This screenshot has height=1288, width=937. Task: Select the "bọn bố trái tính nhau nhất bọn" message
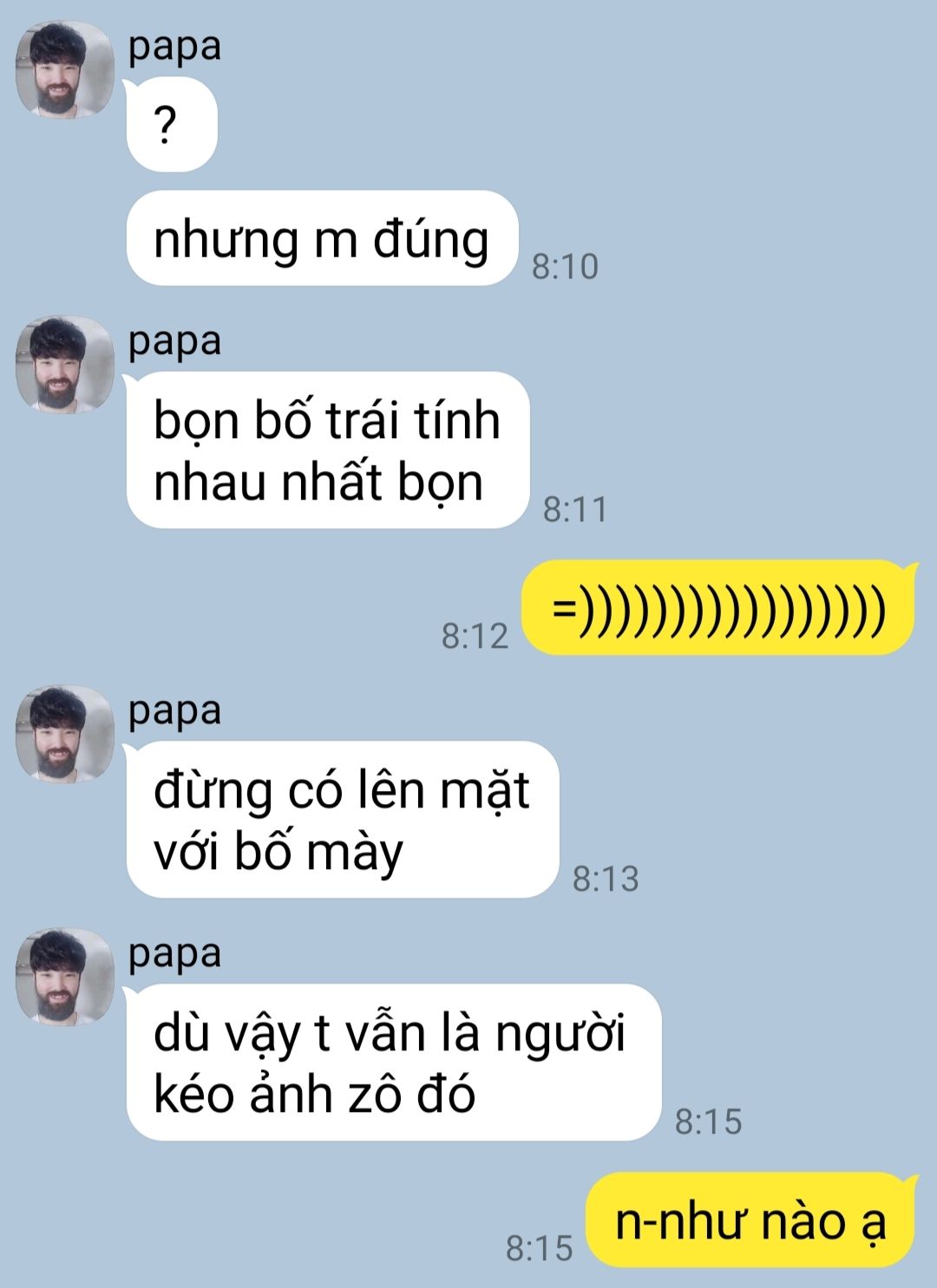point(328,450)
